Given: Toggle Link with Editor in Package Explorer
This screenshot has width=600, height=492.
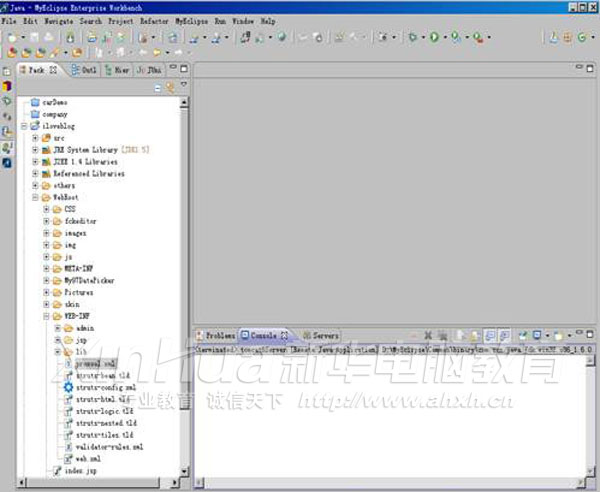Looking at the screenshot, I should point(170,87).
